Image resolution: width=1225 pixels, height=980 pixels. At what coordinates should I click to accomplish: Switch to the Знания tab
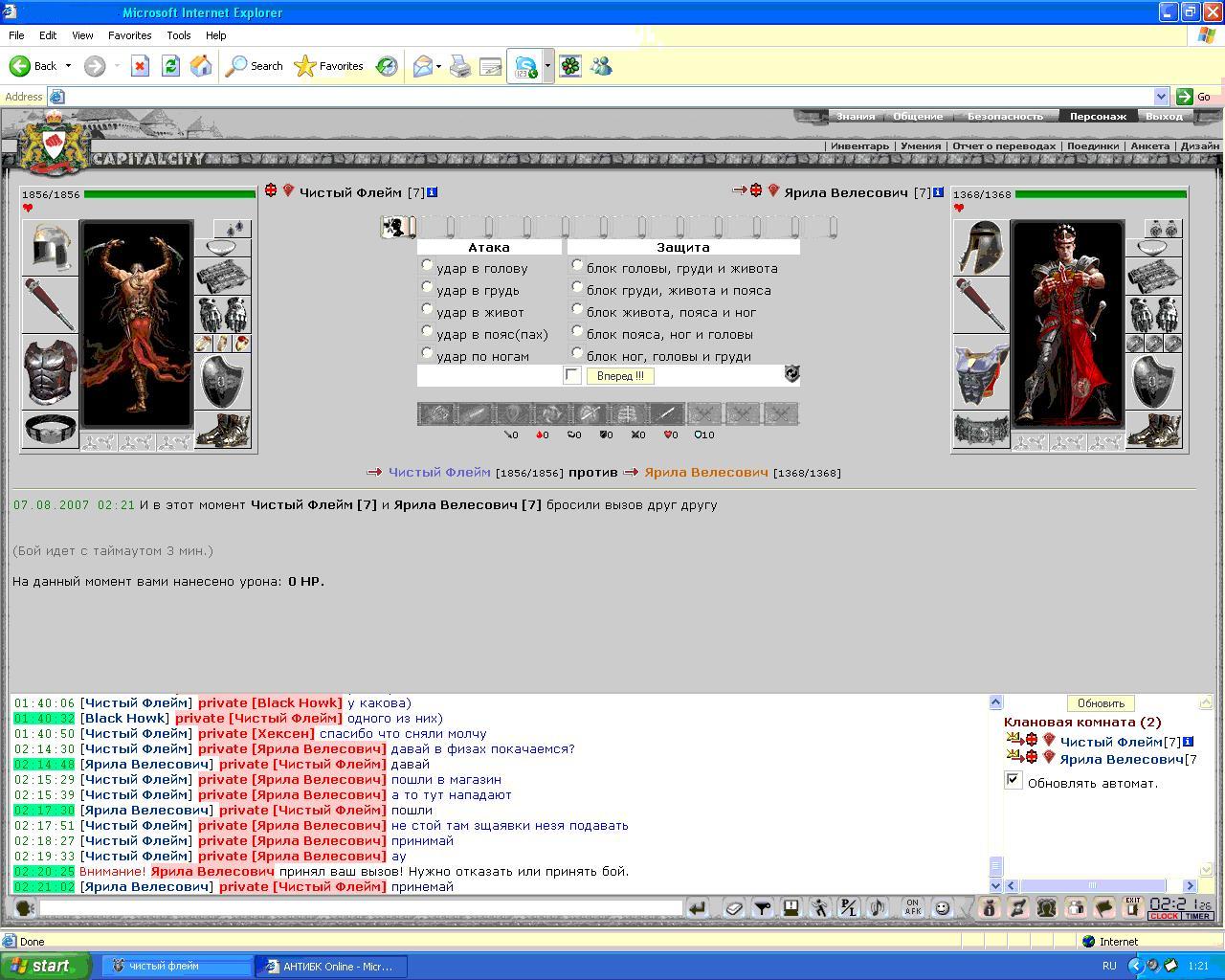point(855,116)
